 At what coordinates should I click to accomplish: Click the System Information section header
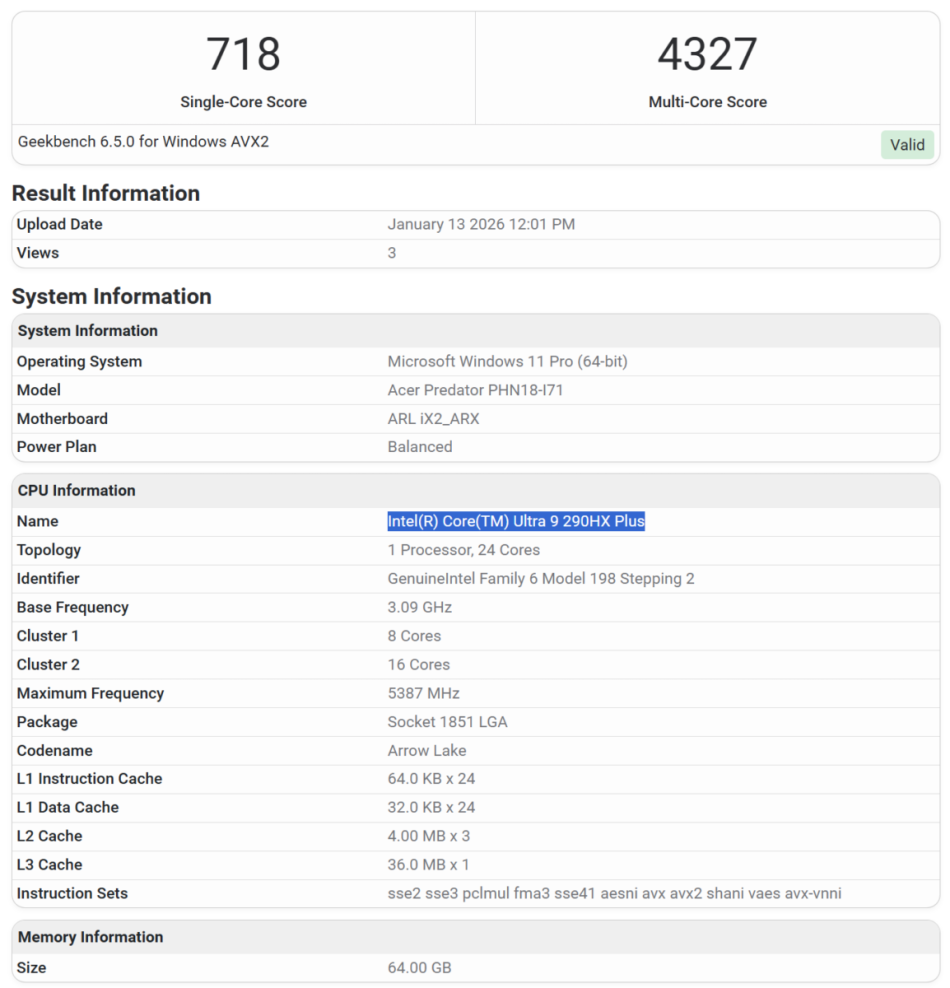111,296
